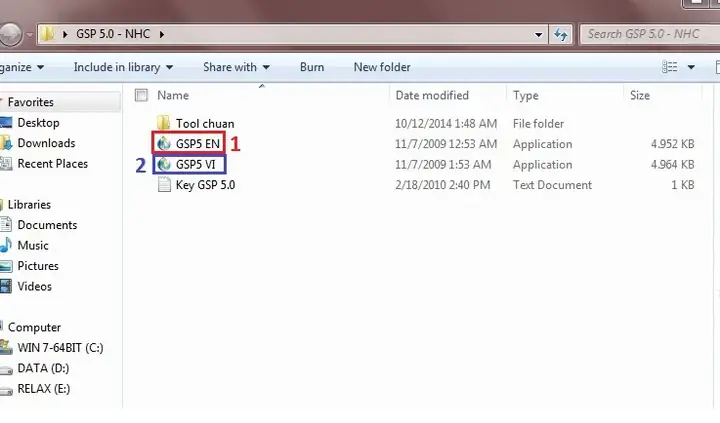Click date 2/18/2010 2:40 PM
720x423 pixels.
443,185
